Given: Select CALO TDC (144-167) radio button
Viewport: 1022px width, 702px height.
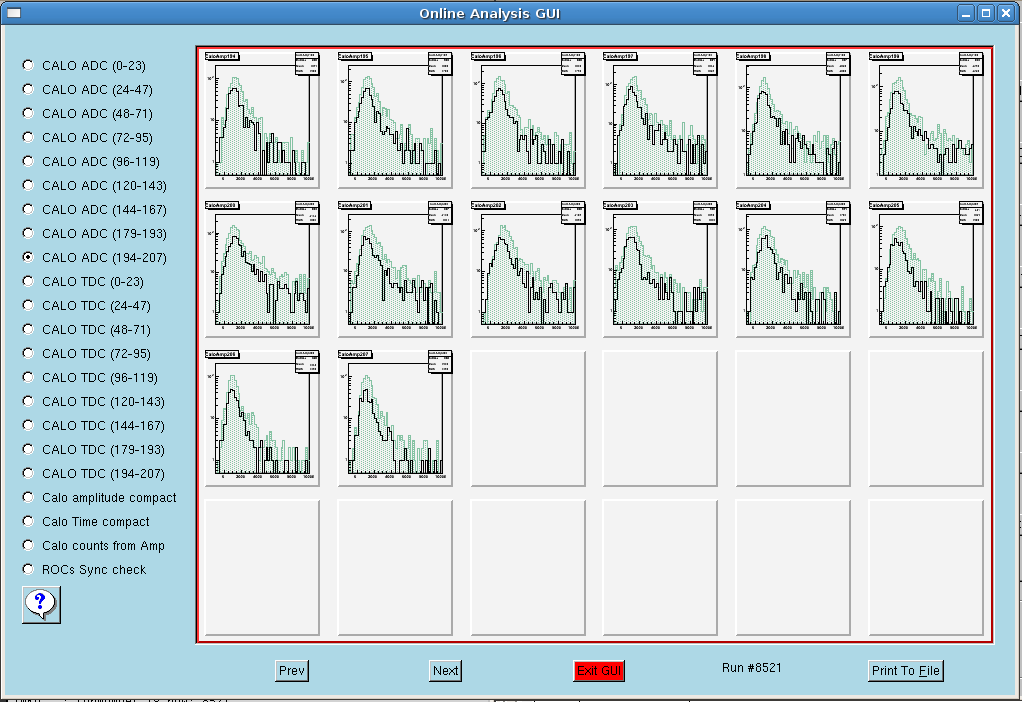Looking at the screenshot, I should click(x=28, y=426).
